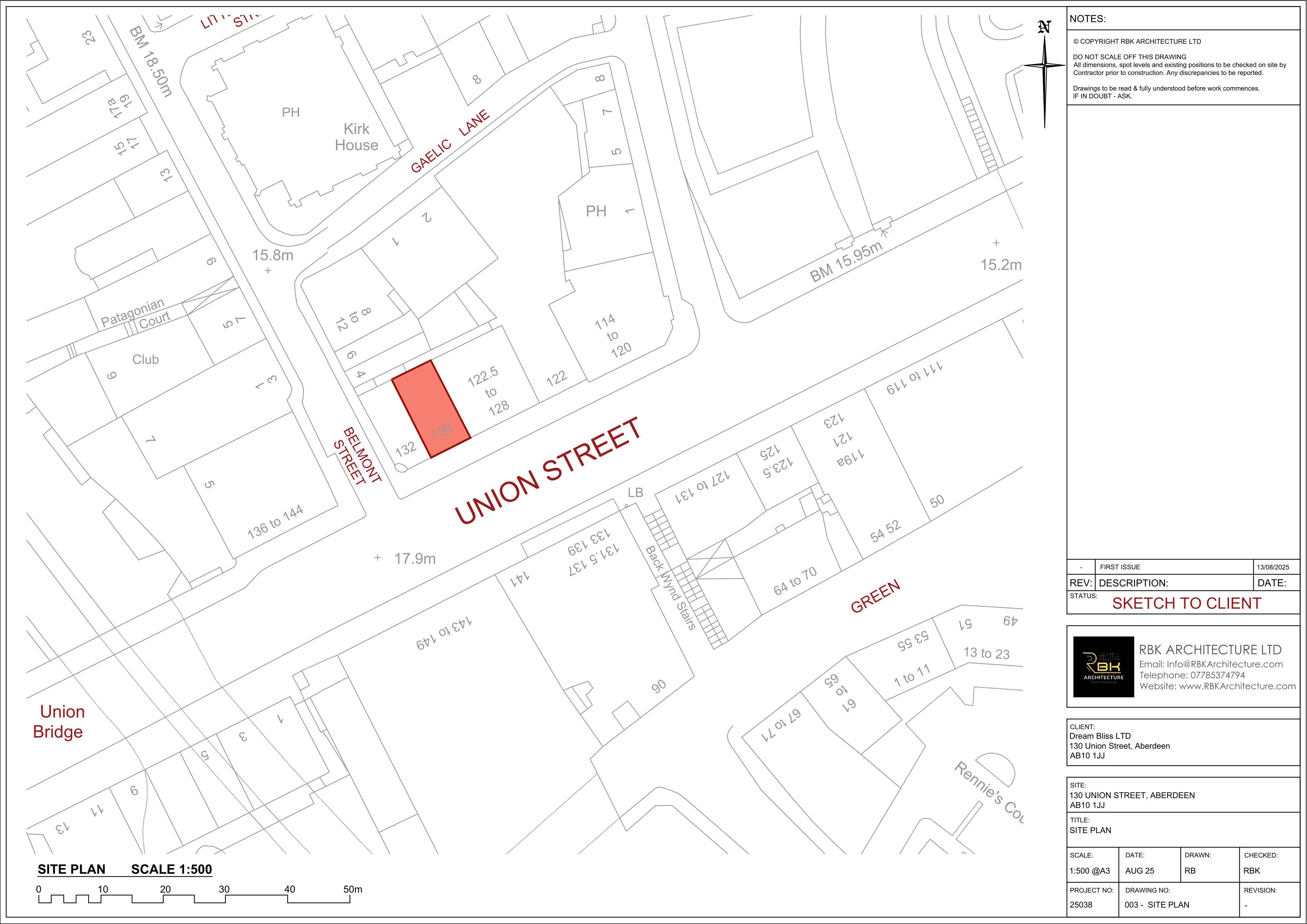
Task: Click the Kirk House label
Action: pyautogui.click(x=356, y=137)
